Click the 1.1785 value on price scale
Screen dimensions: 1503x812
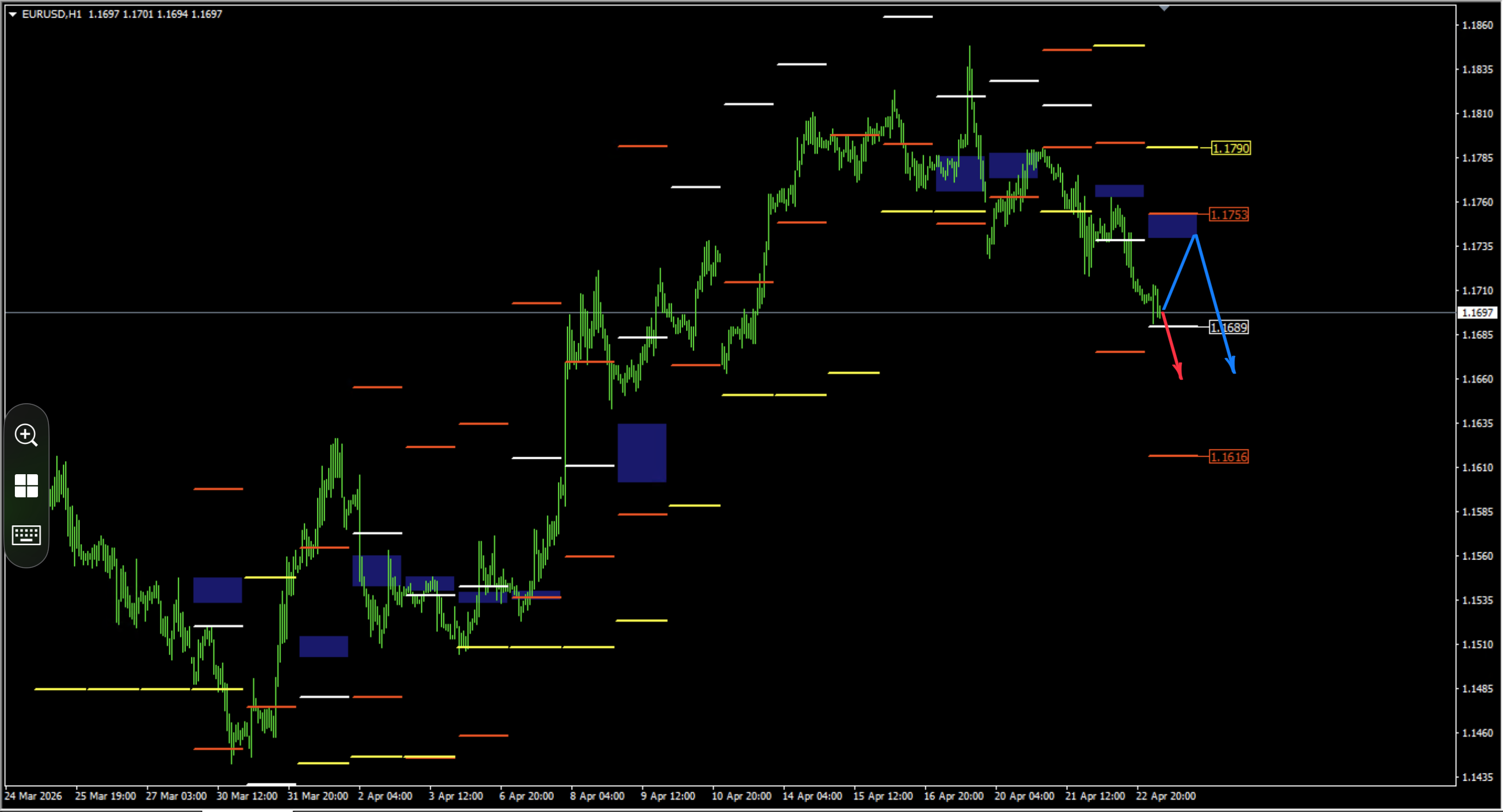point(1477,157)
